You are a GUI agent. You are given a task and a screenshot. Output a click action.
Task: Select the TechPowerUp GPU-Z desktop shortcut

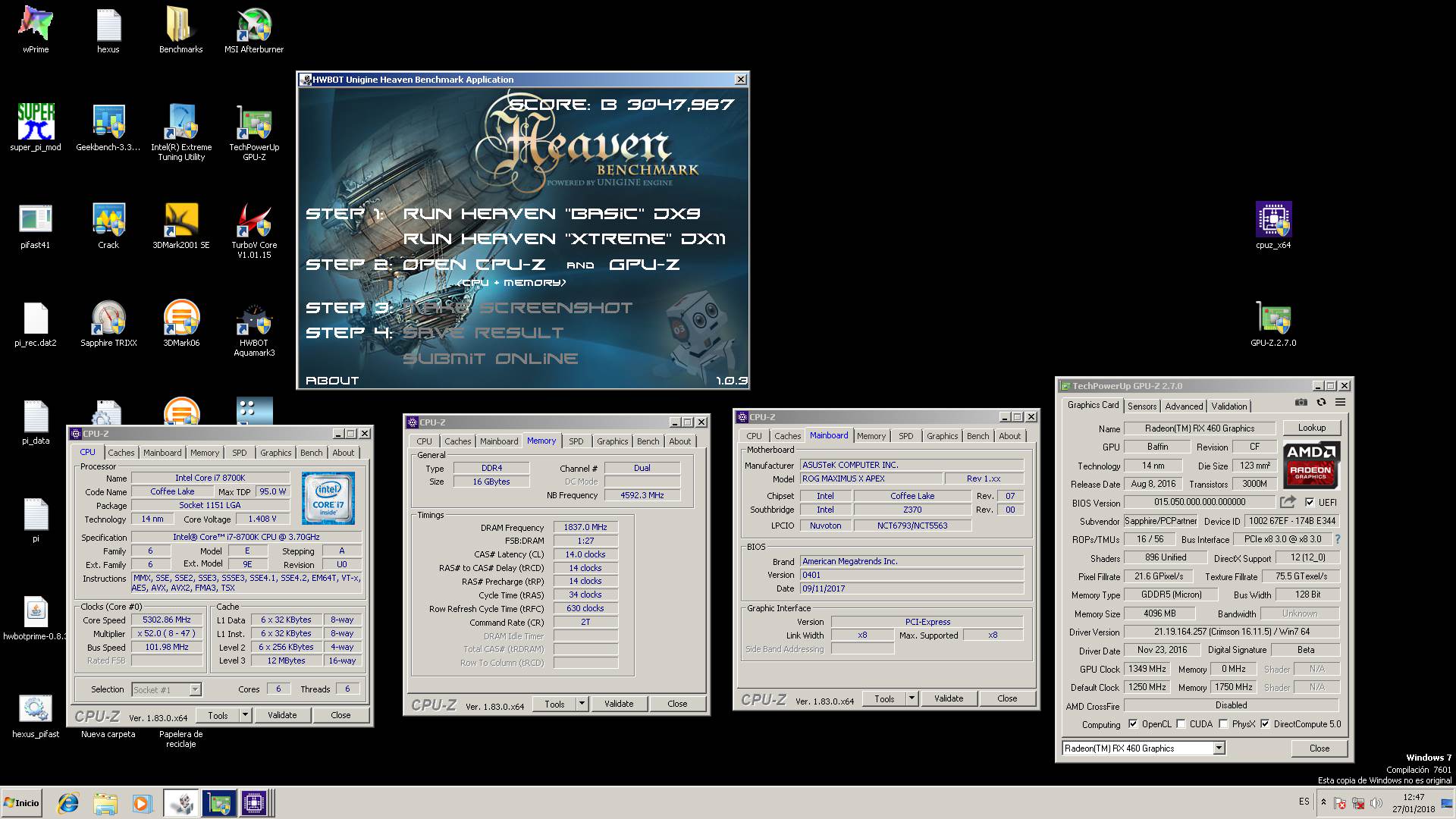pyautogui.click(x=254, y=132)
